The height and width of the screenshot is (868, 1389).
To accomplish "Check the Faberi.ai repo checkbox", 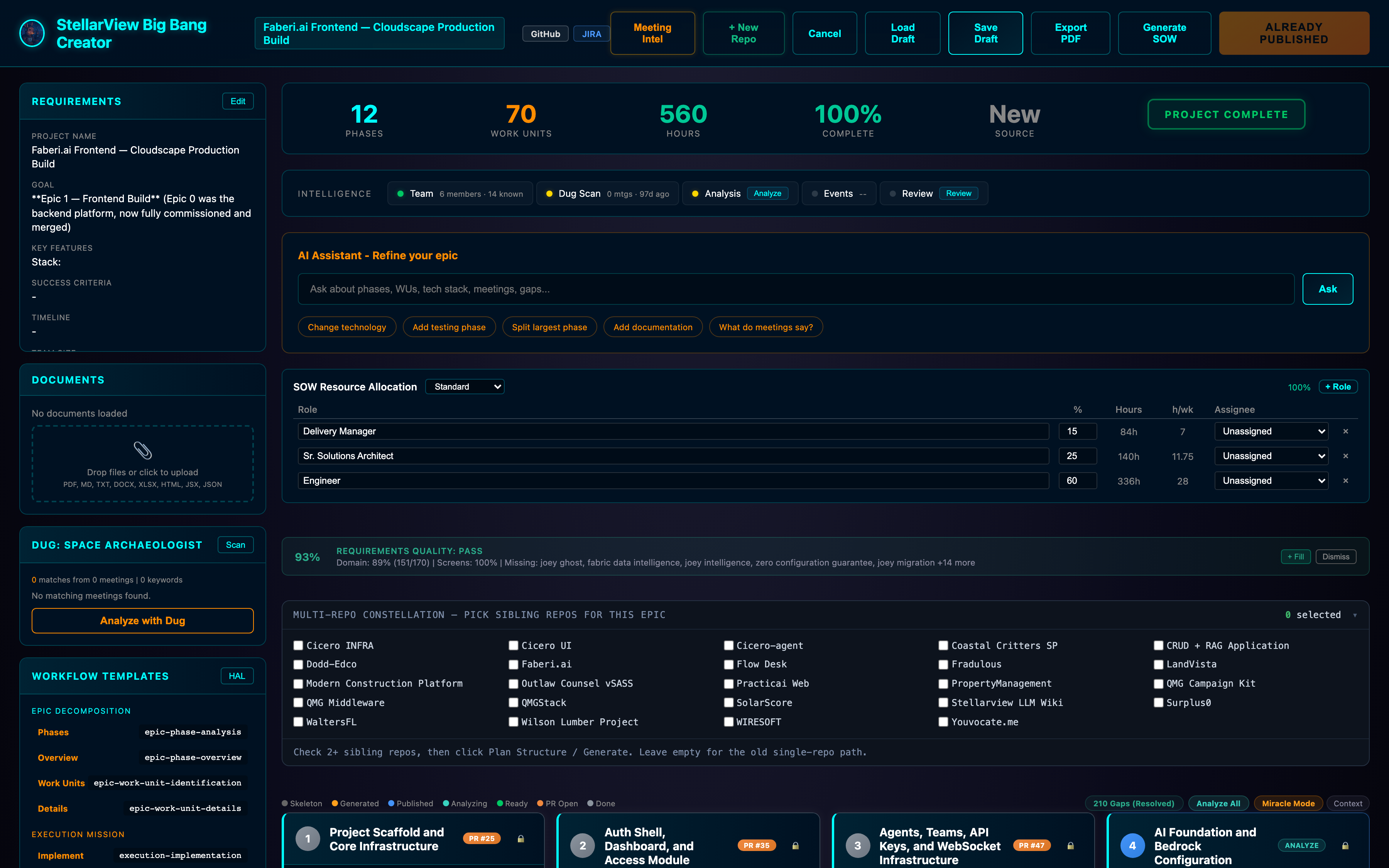I will (514, 664).
